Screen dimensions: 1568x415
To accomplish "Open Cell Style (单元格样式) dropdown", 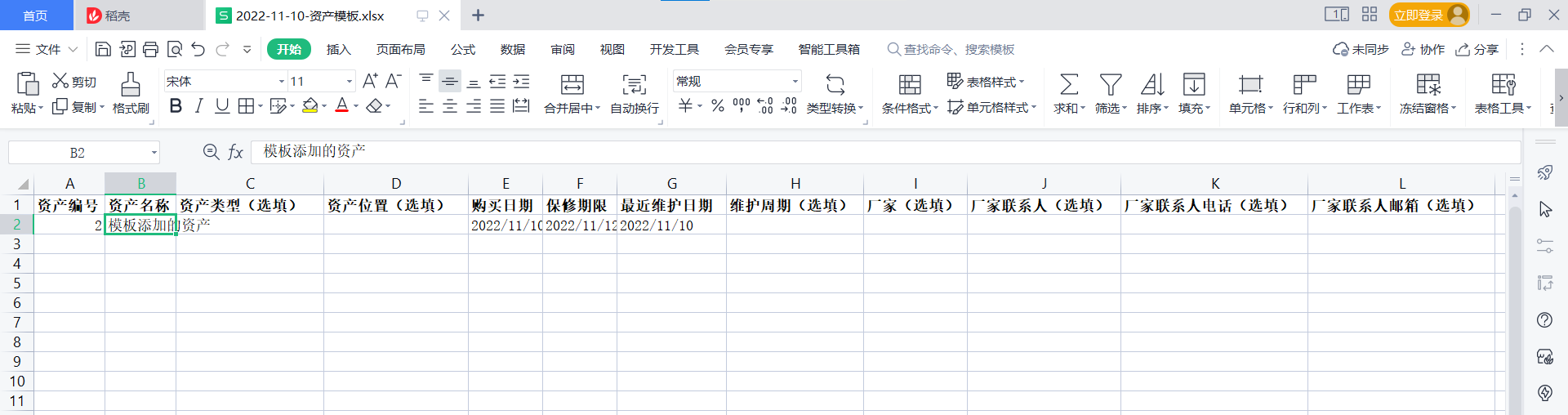I will pos(991,107).
